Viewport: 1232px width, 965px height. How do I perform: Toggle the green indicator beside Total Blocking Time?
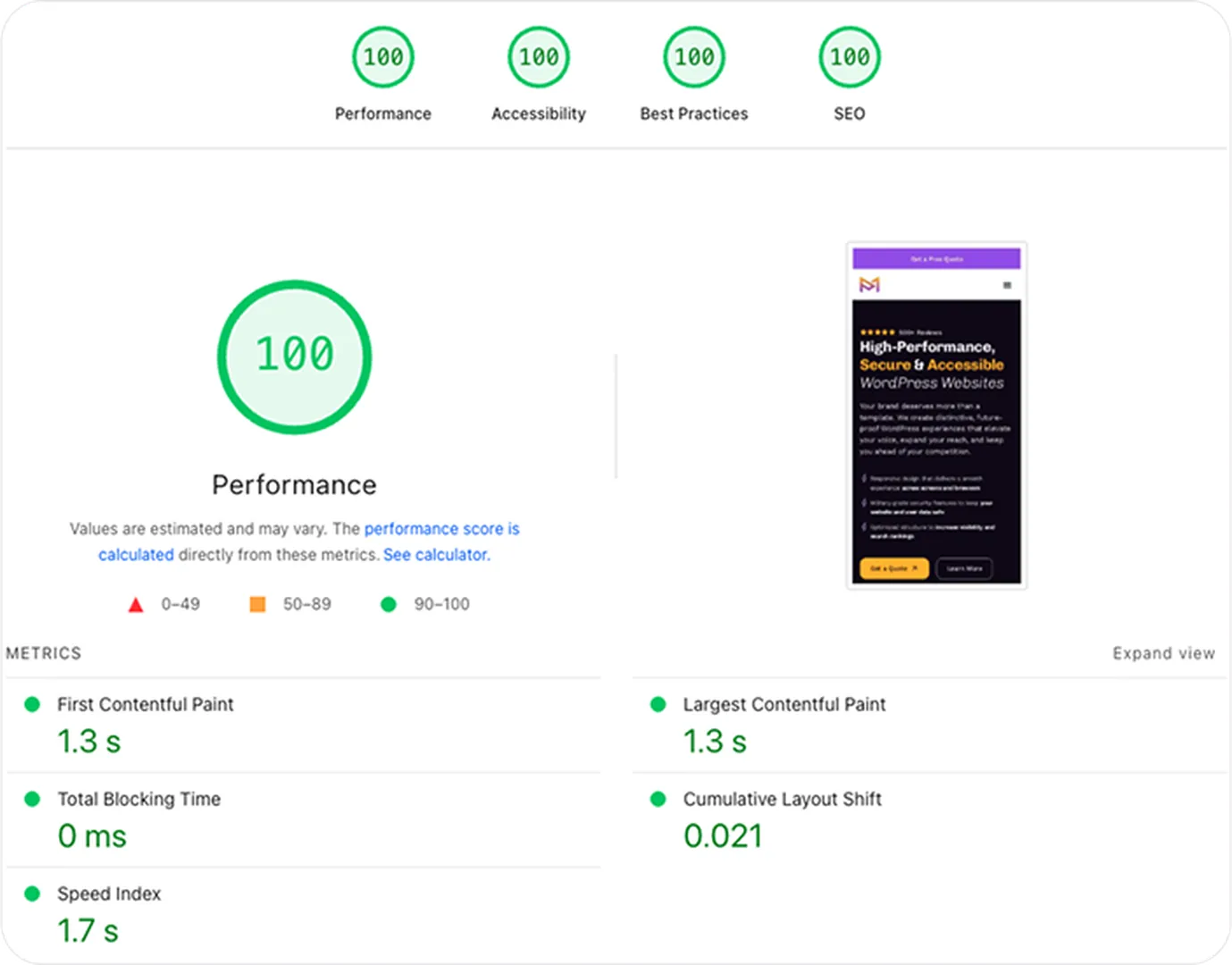[x=34, y=799]
